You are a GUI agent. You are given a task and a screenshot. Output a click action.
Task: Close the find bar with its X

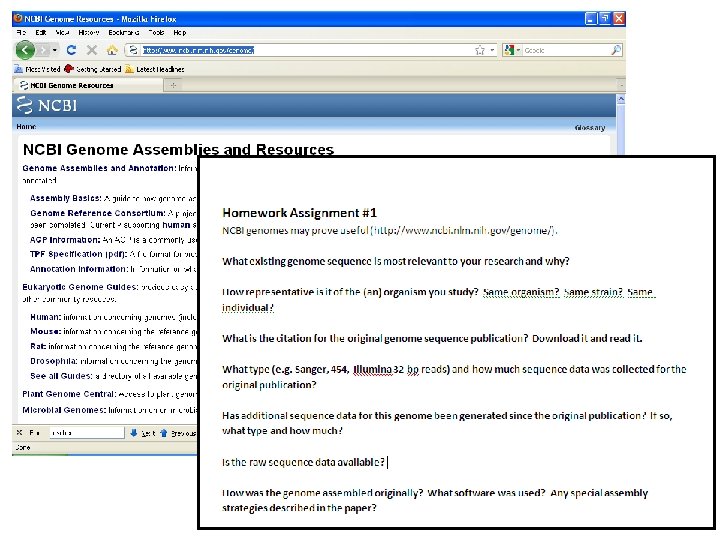(x=19, y=433)
